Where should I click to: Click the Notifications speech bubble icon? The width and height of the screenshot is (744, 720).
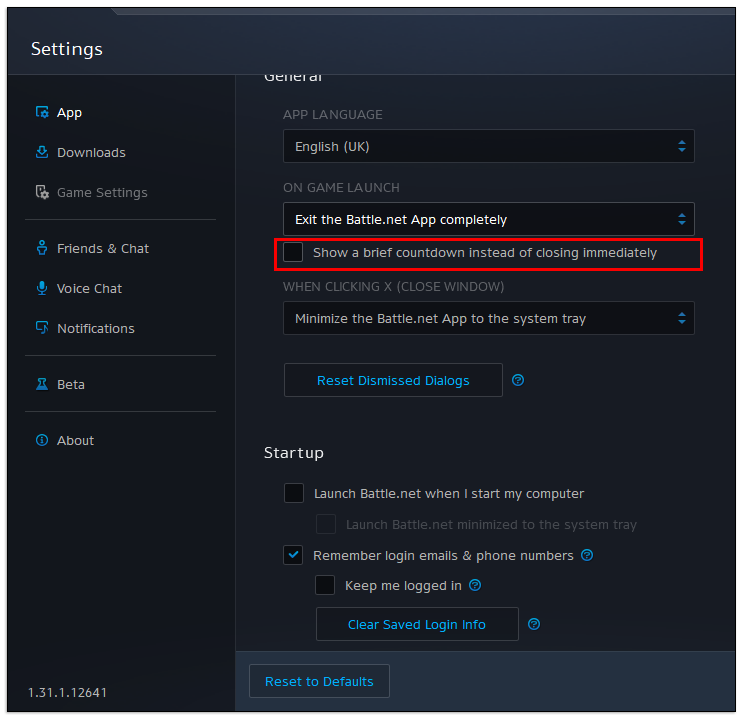(42, 327)
